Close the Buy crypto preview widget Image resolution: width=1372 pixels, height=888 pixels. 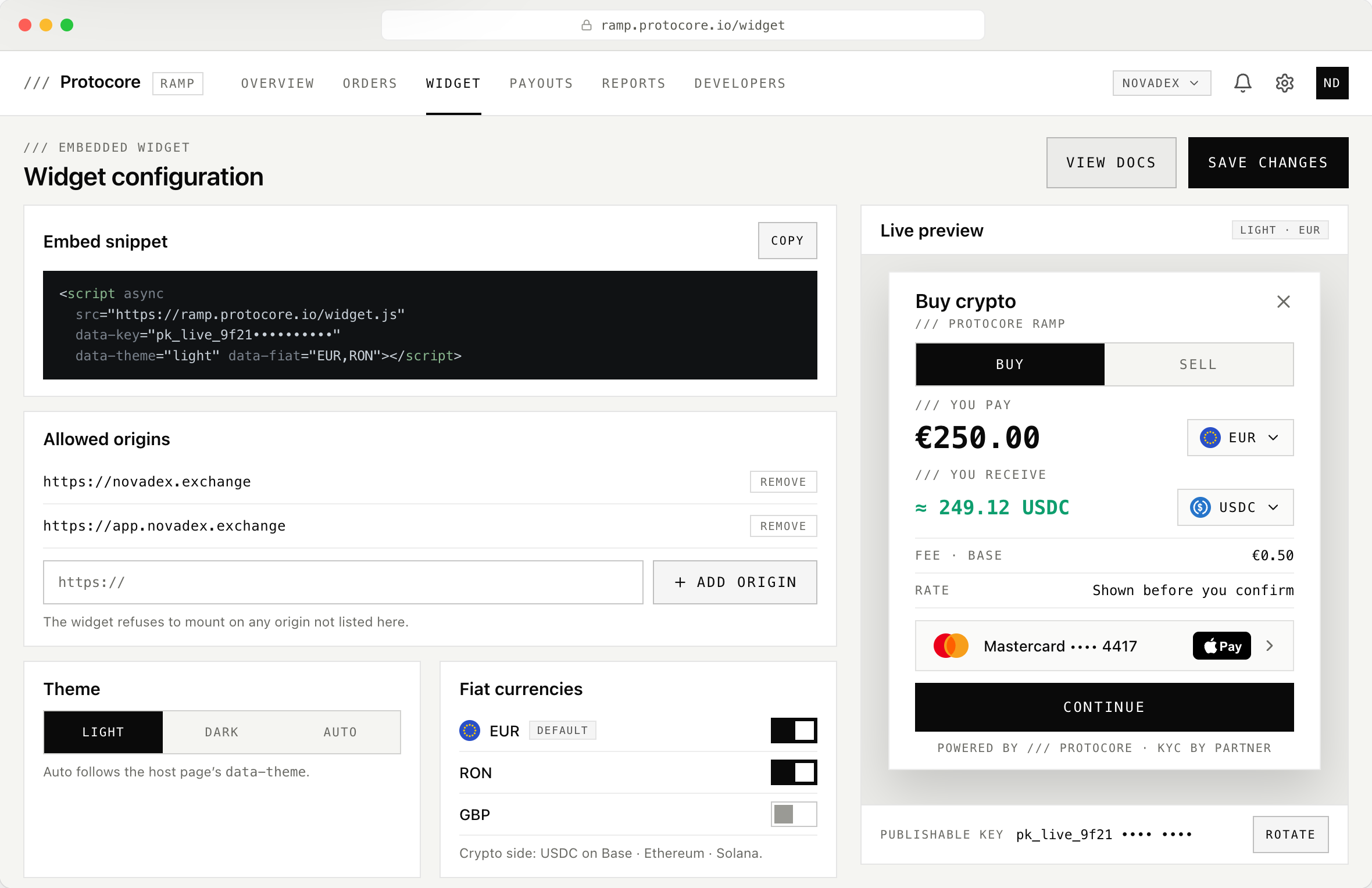[x=1283, y=302]
